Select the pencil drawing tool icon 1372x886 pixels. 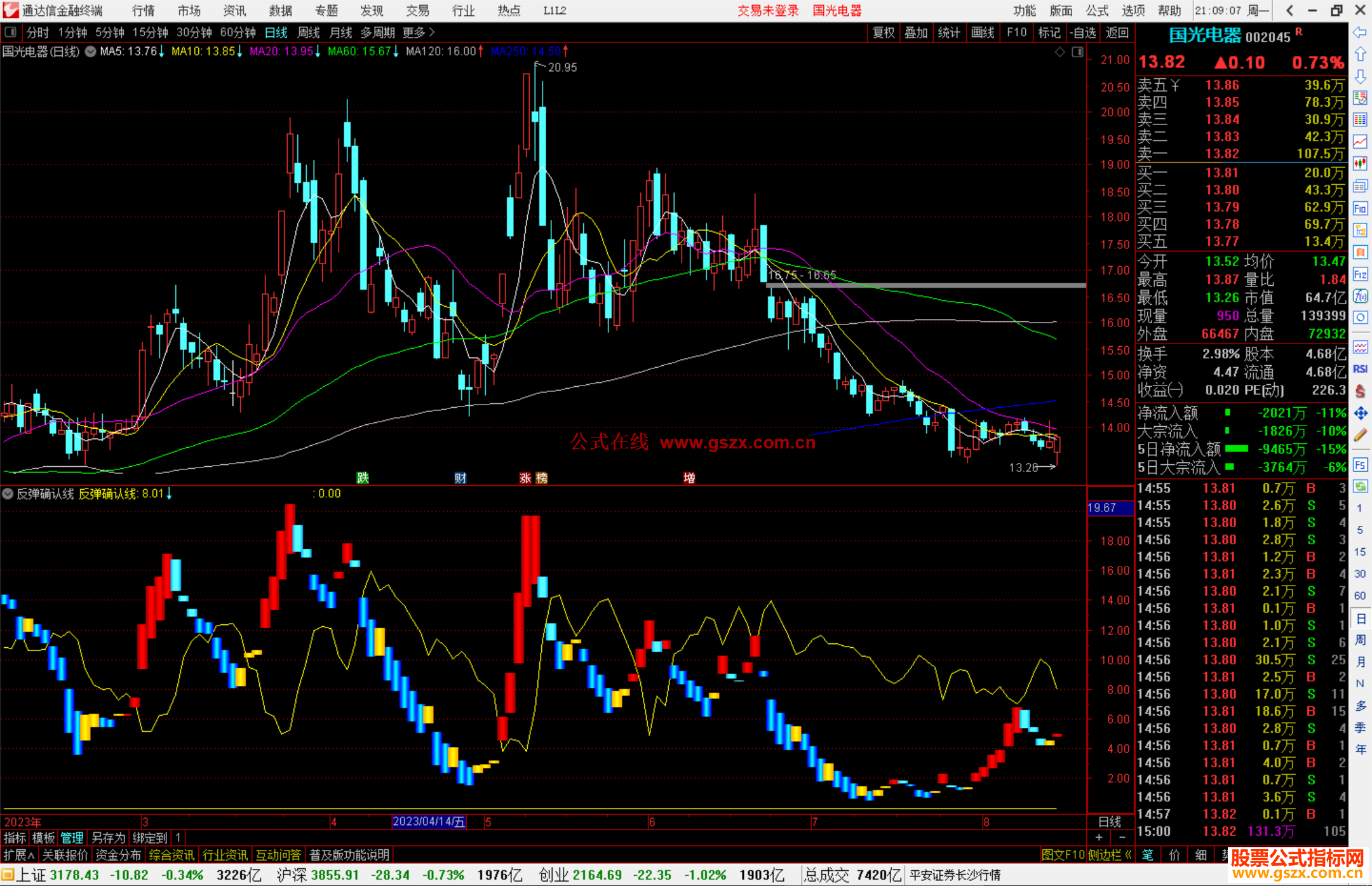[x=1360, y=436]
